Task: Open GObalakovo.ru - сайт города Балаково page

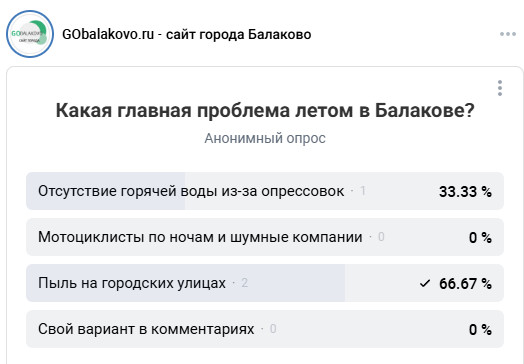Action: point(186,34)
